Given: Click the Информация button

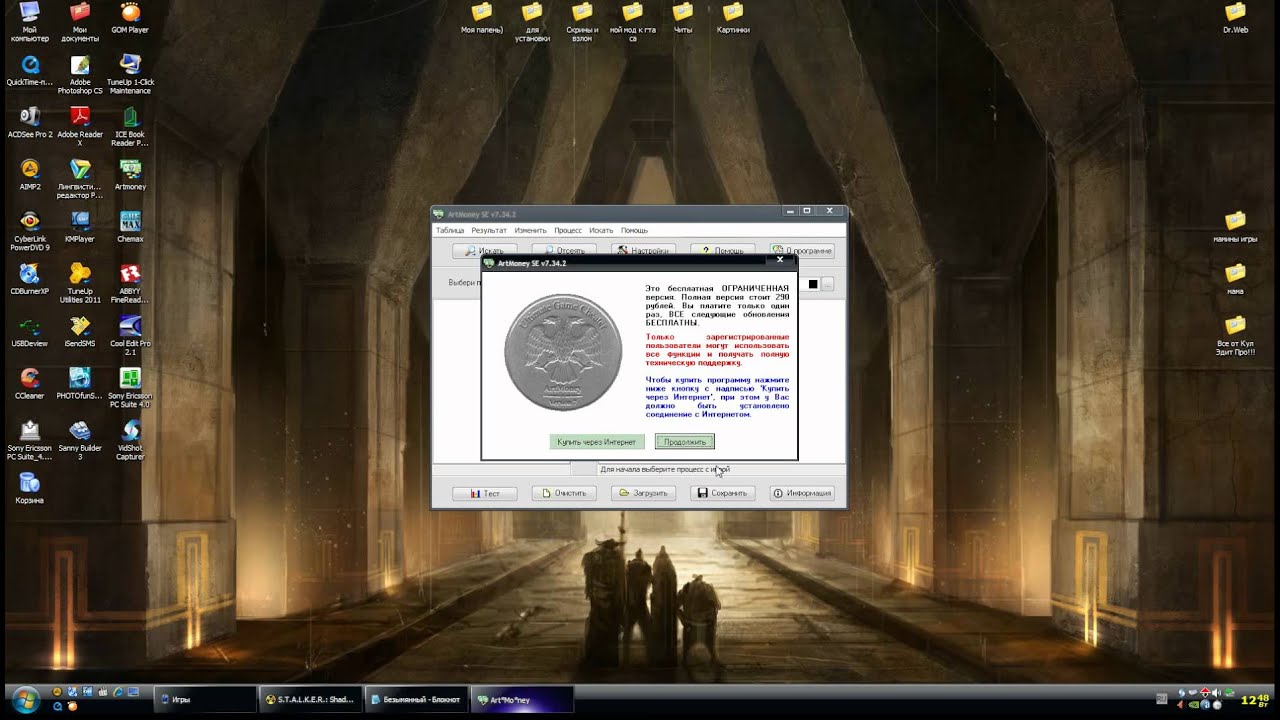Looking at the screenshot, I should [802, 493].
